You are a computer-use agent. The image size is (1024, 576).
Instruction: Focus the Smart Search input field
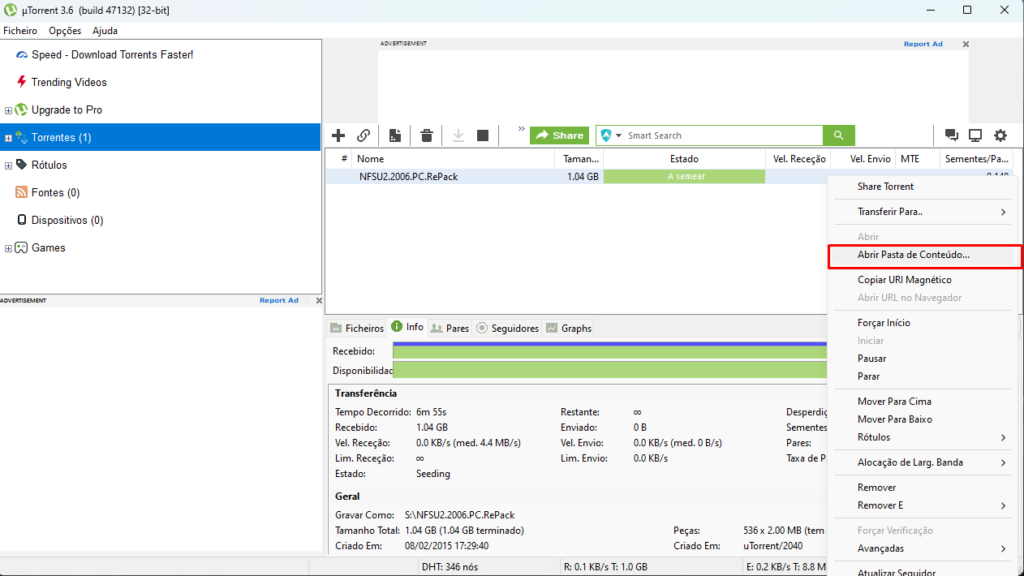[723, 135]
